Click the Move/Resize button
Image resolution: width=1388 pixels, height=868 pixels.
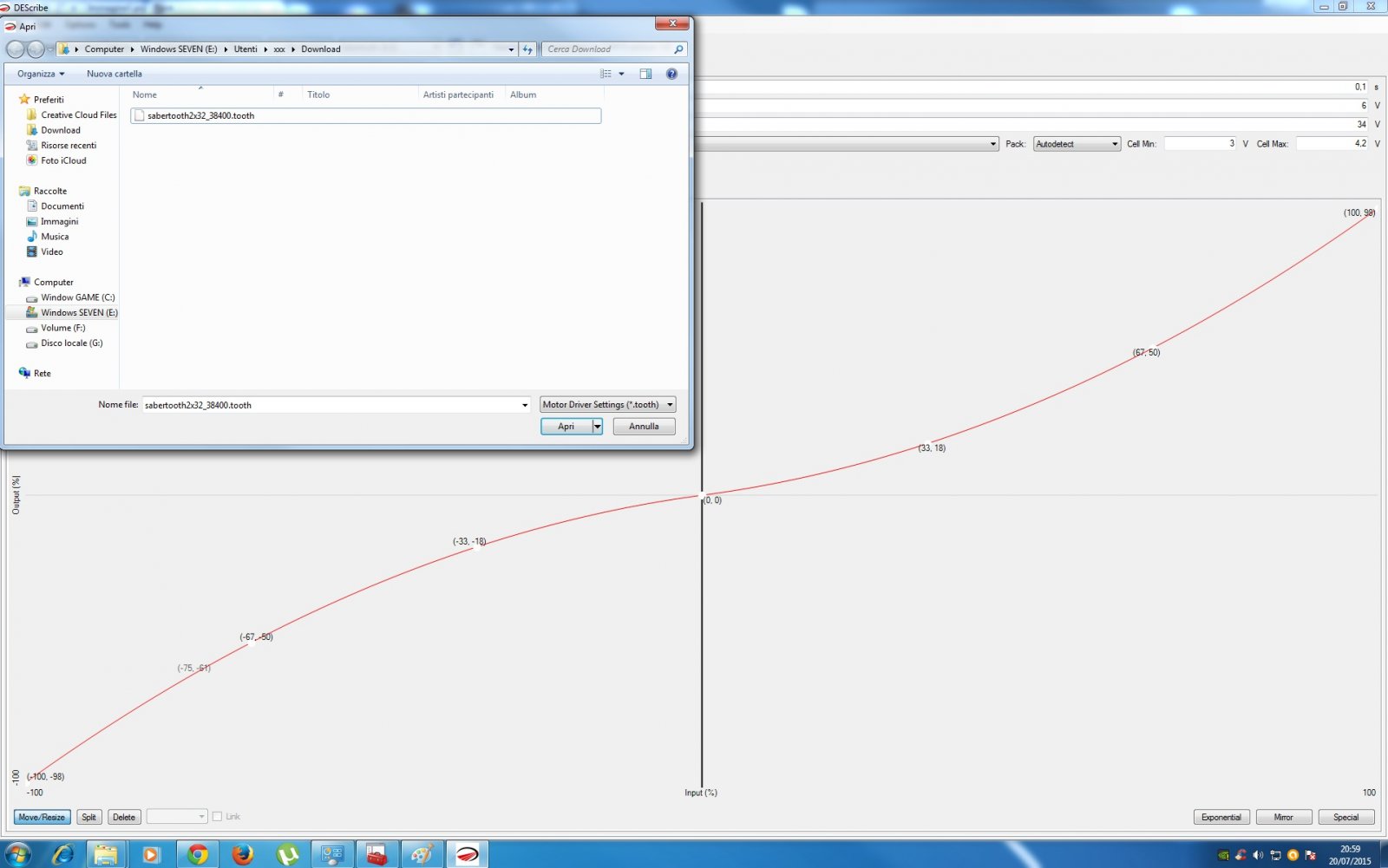[x=42, y=817]
